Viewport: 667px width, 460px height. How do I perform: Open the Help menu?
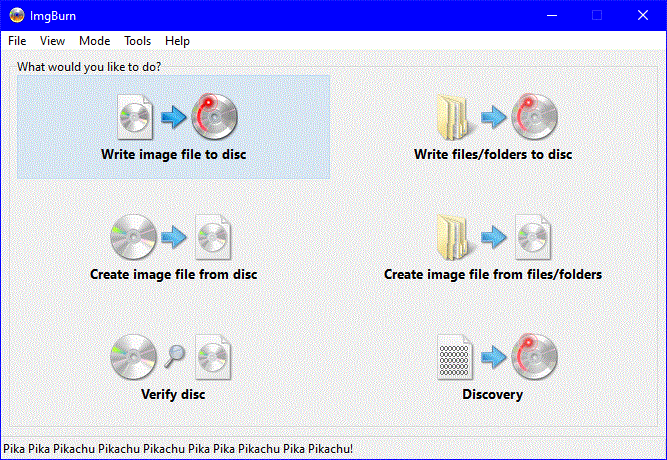(177, 41)
